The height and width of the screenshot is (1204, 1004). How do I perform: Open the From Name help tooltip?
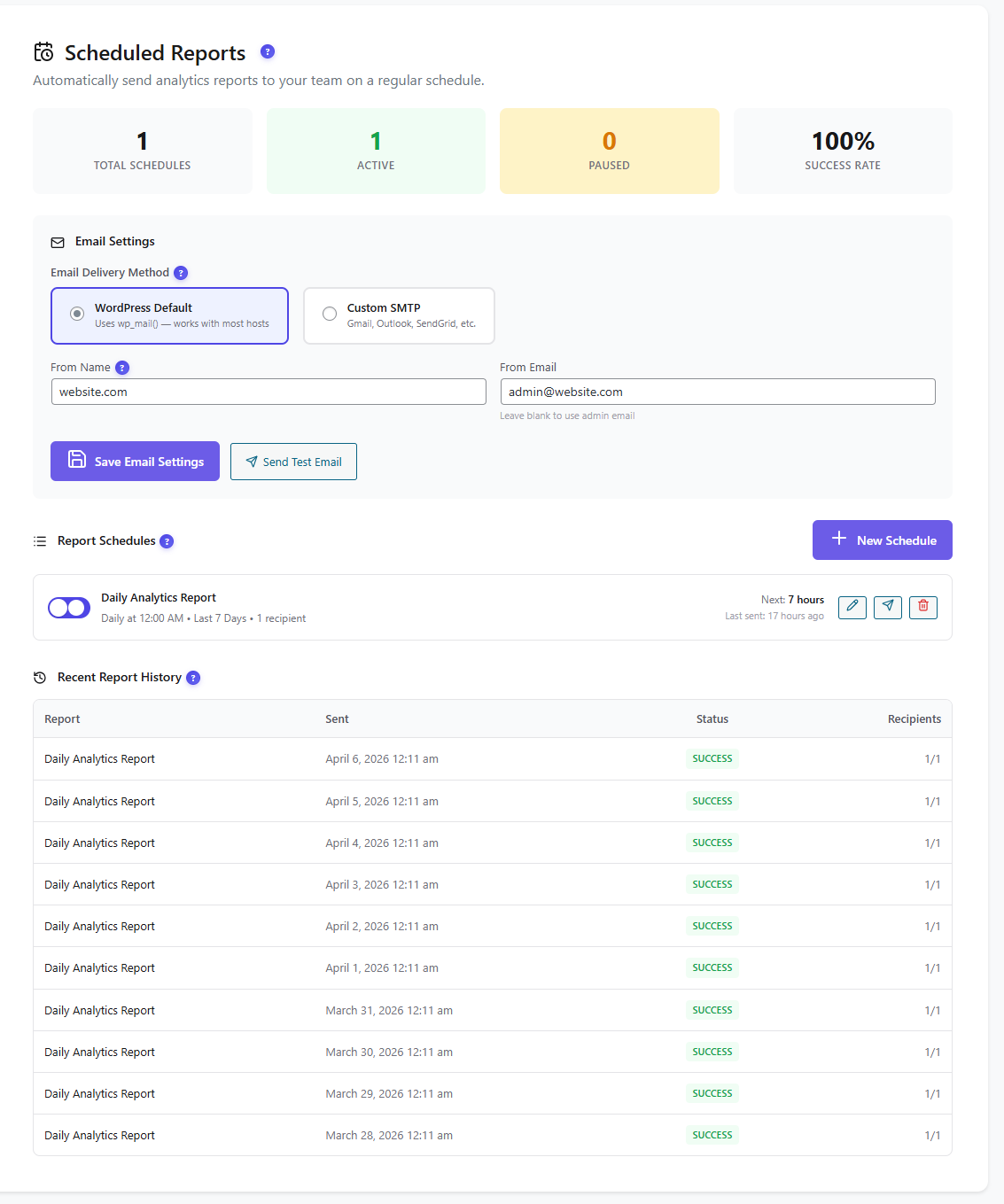click(x=121, y=367)
